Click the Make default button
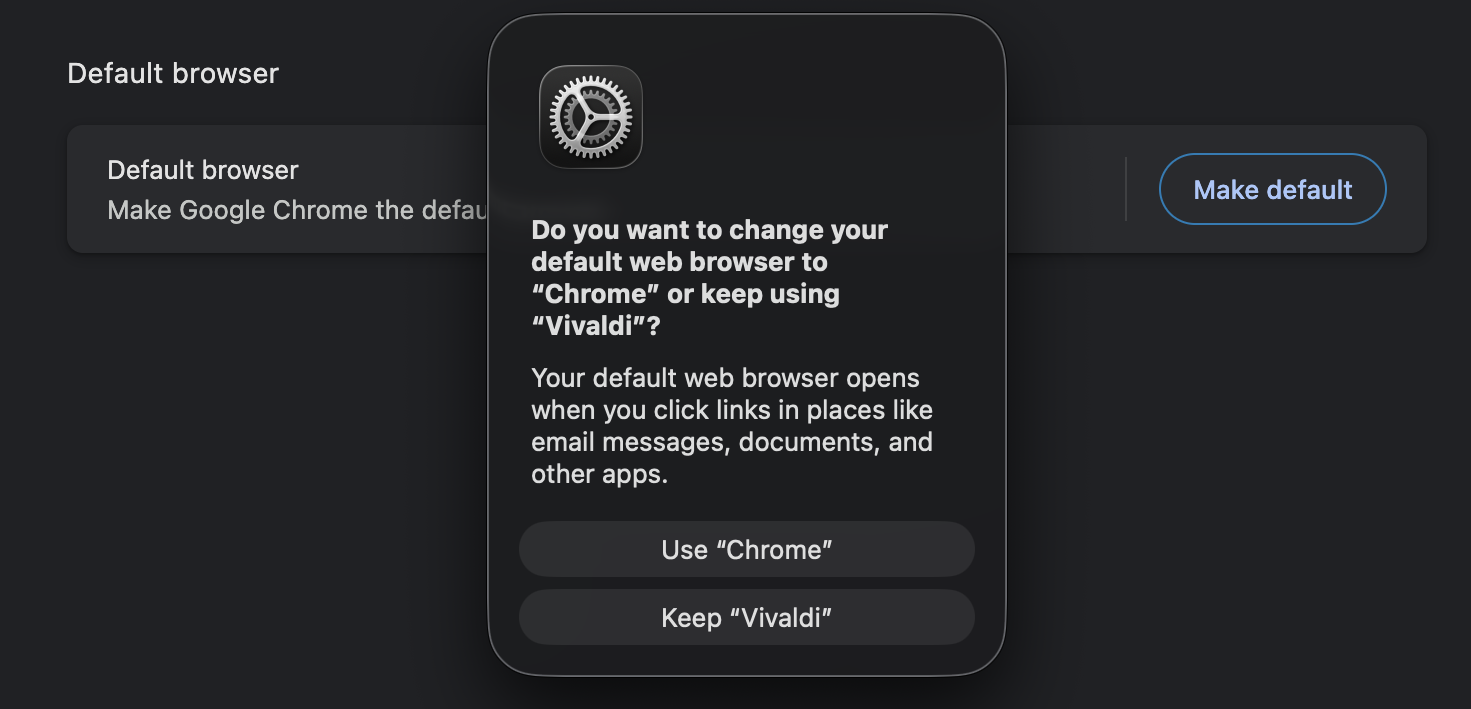1471x709 pixels. tap(1271, 189)
